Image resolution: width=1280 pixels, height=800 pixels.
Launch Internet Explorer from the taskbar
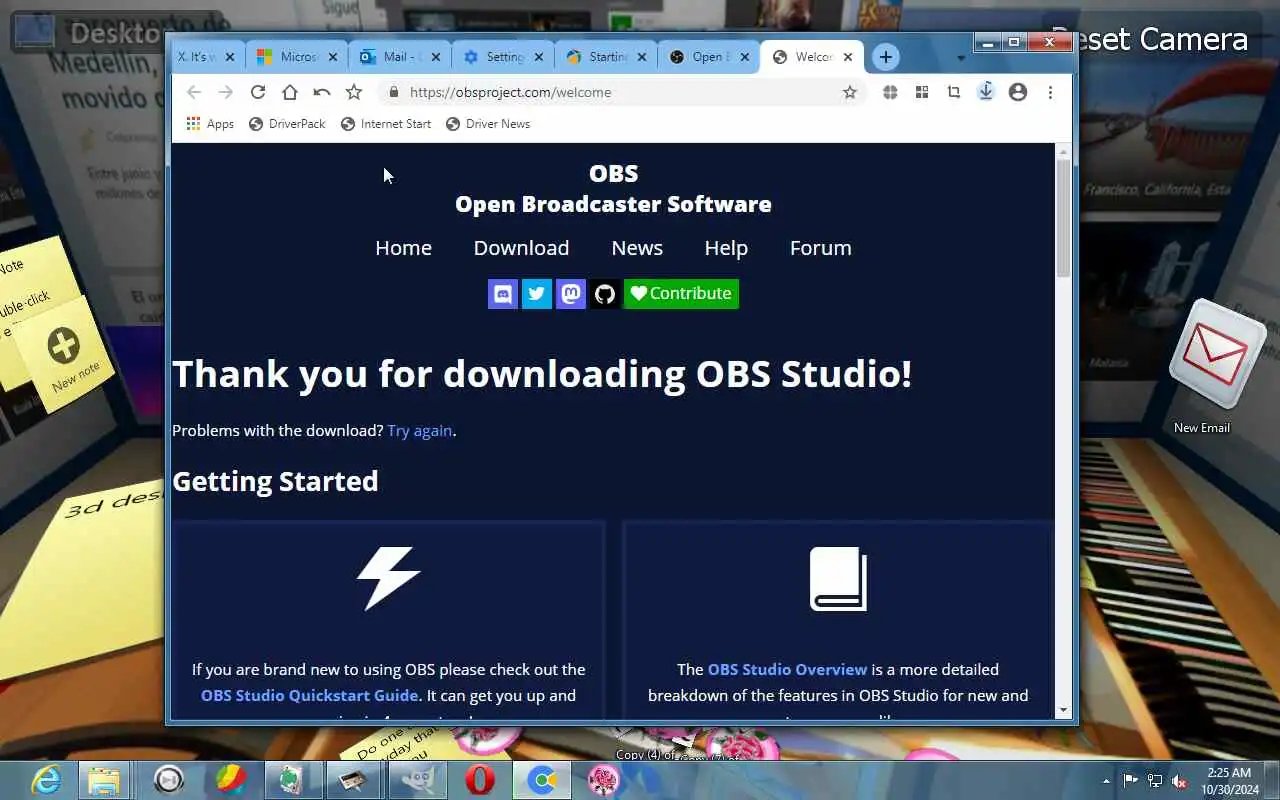click(46, 780)
